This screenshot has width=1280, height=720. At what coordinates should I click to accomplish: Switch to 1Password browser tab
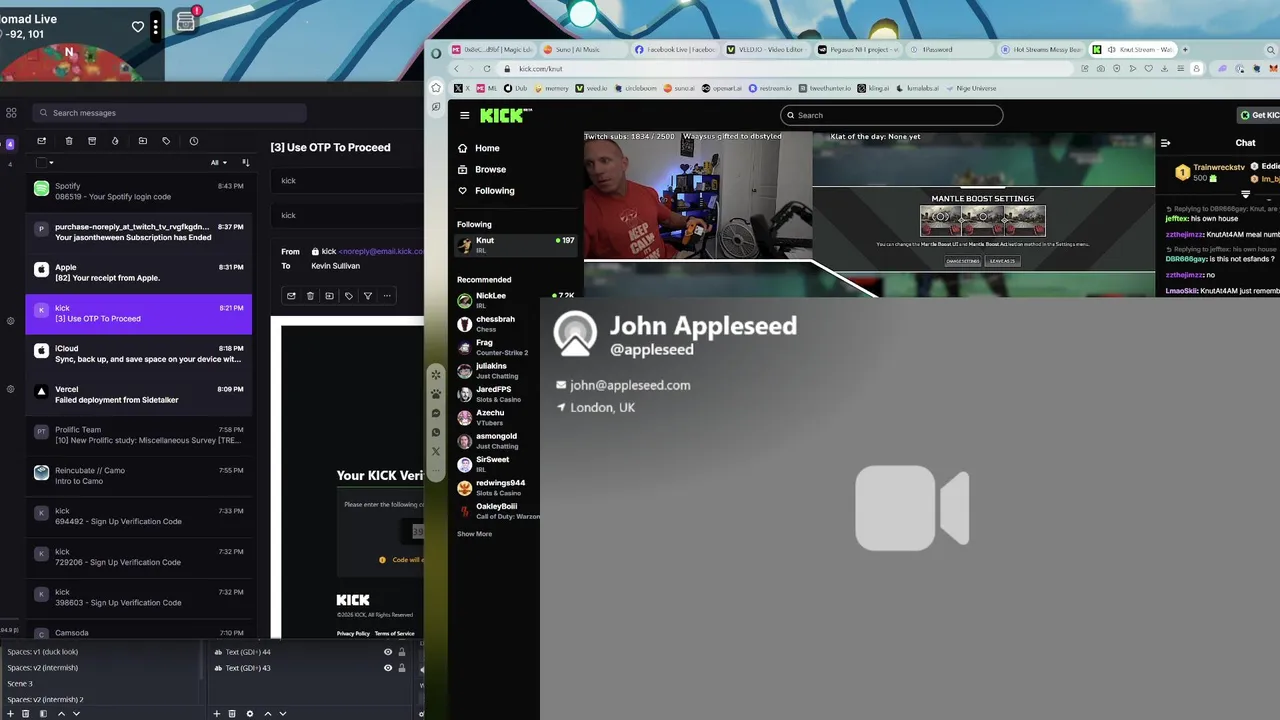[x=949, y=49]
